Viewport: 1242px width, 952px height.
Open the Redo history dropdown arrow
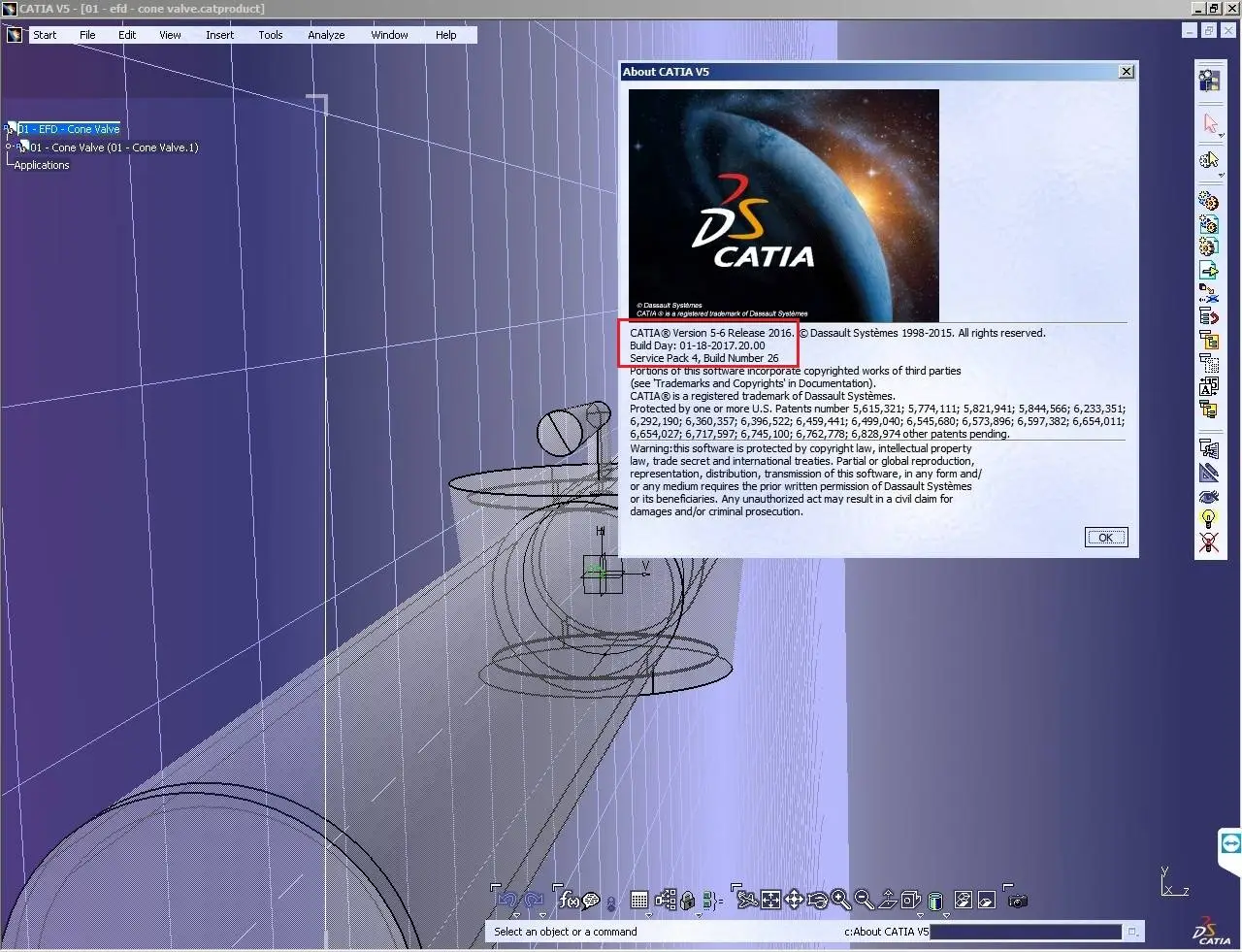[542, 915]
